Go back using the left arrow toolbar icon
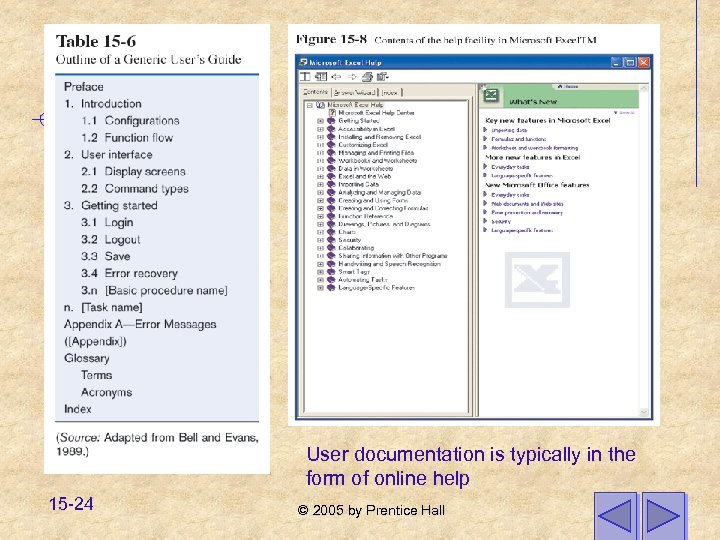The image size is (720, 540). [x=336, y=77]
